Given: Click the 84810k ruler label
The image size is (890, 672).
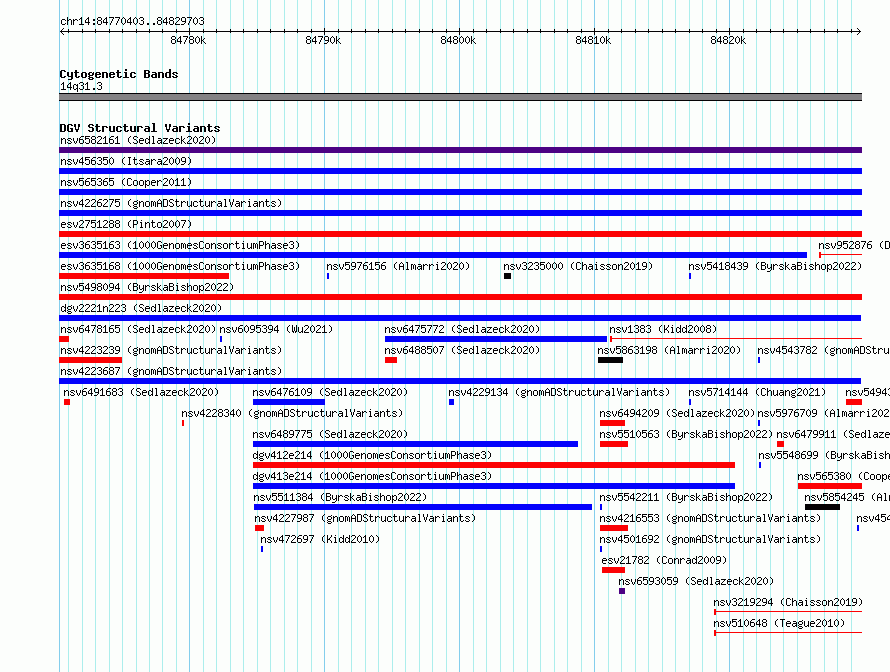Looking at the screenshot, I should point(593,41).
